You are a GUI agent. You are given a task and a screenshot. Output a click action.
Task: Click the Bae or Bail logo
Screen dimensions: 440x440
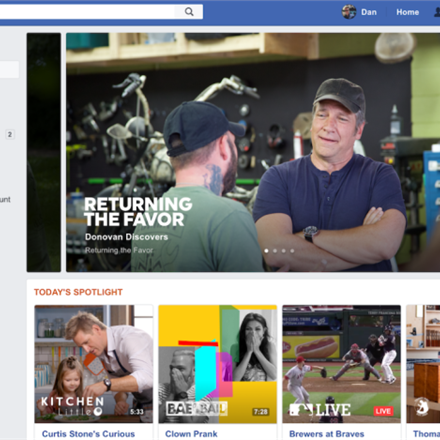pos(197,408)
